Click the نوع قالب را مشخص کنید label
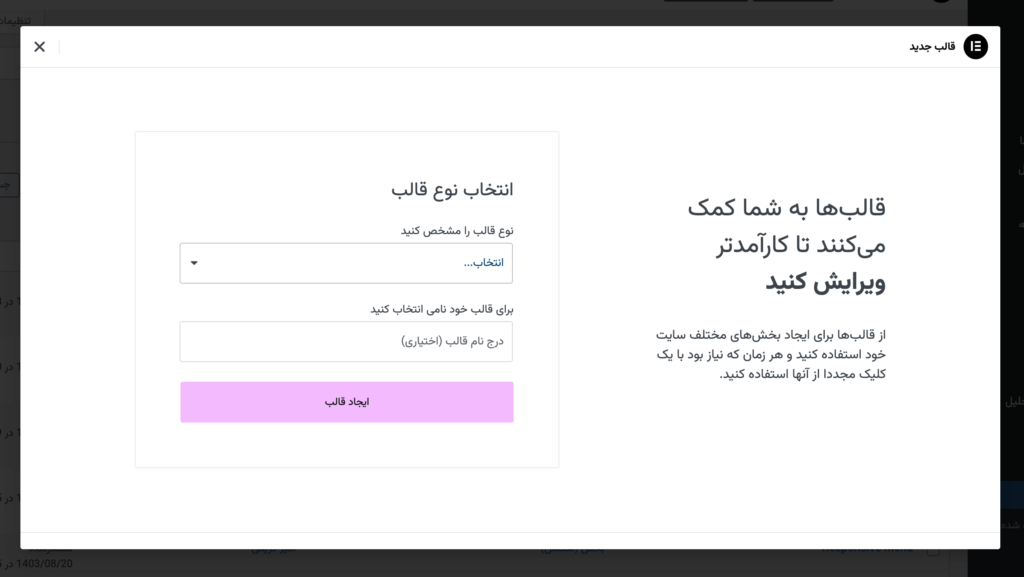The height and width of the screenshot is (577, 1024). 457,230
